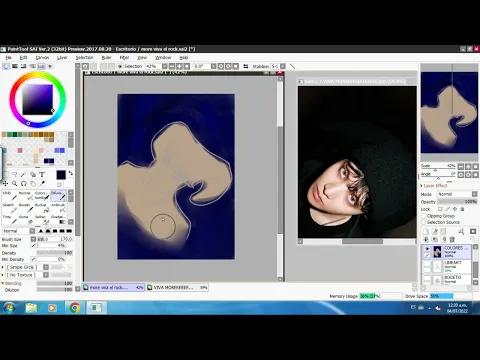Show the LINEART layer

coord(427,263)
